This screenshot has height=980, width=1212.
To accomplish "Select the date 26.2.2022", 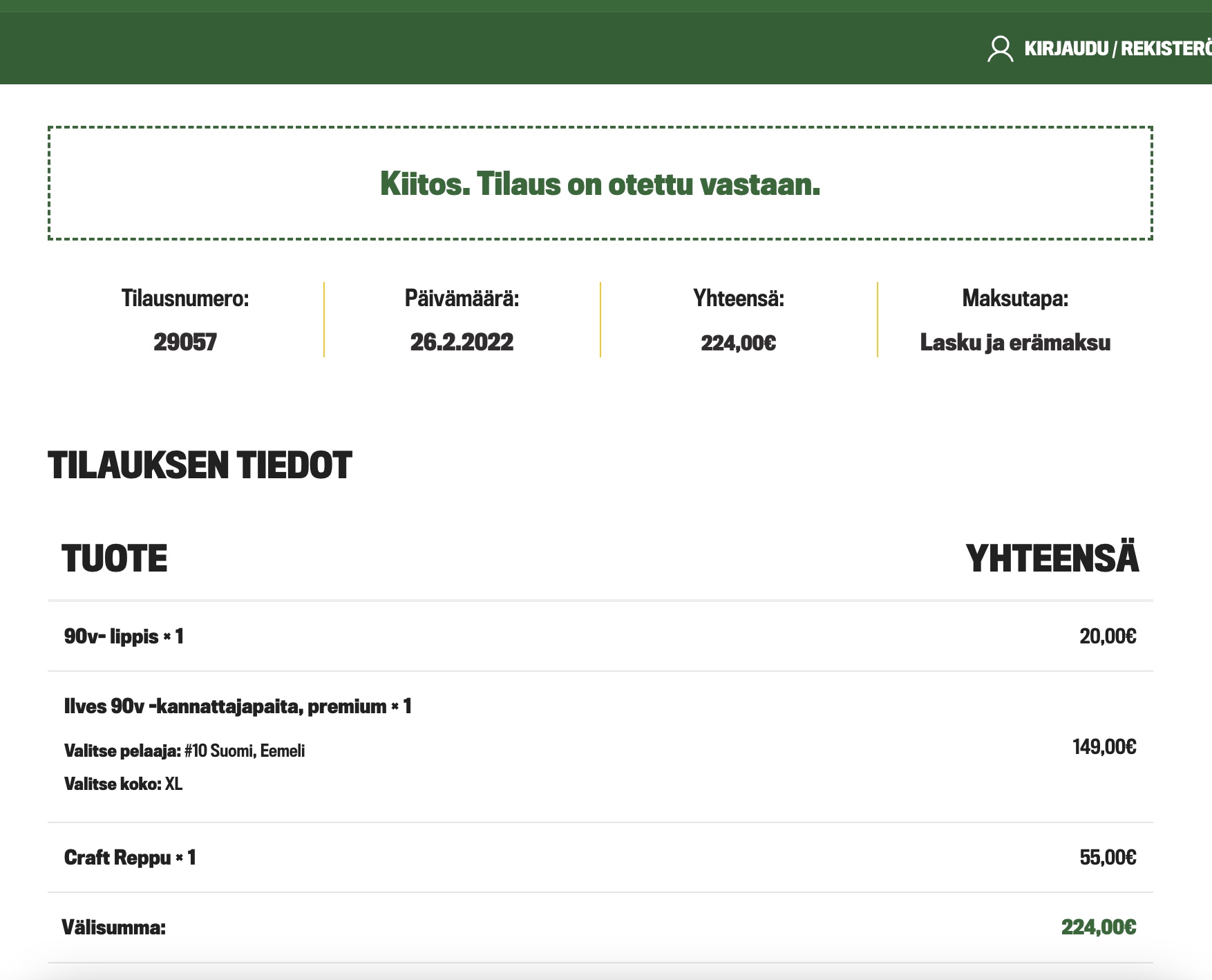I will coord(462,342).
